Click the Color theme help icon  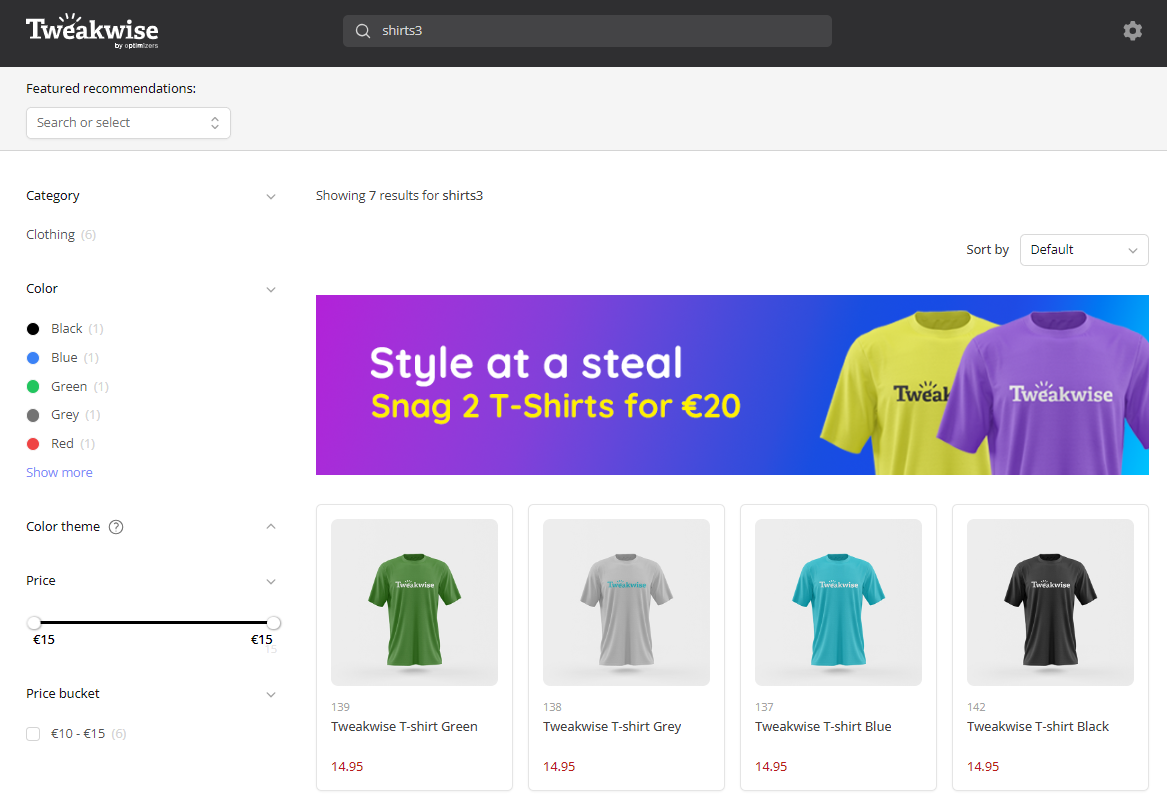point(116,527)
